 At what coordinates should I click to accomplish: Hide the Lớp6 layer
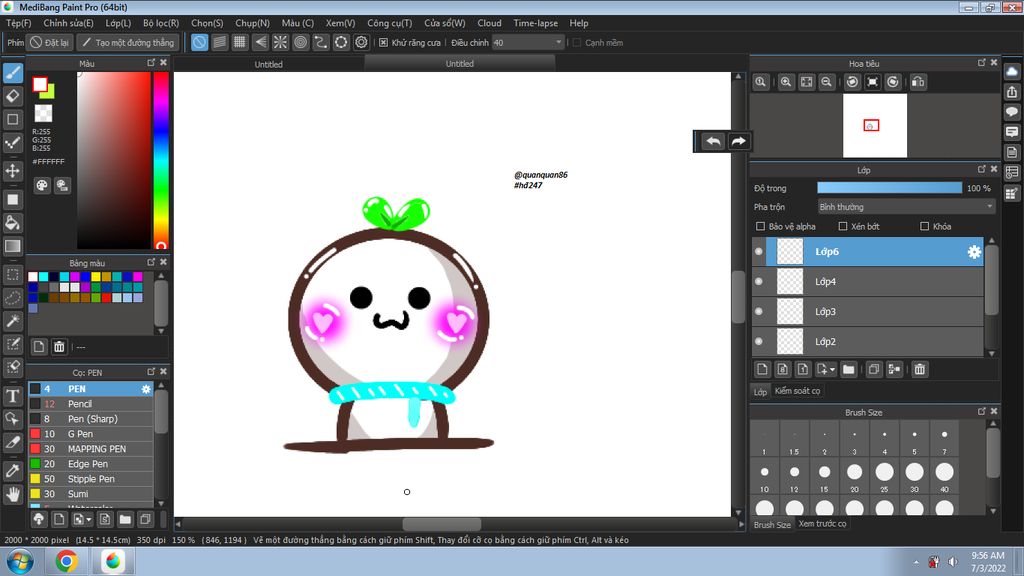[x=759, y=251]
